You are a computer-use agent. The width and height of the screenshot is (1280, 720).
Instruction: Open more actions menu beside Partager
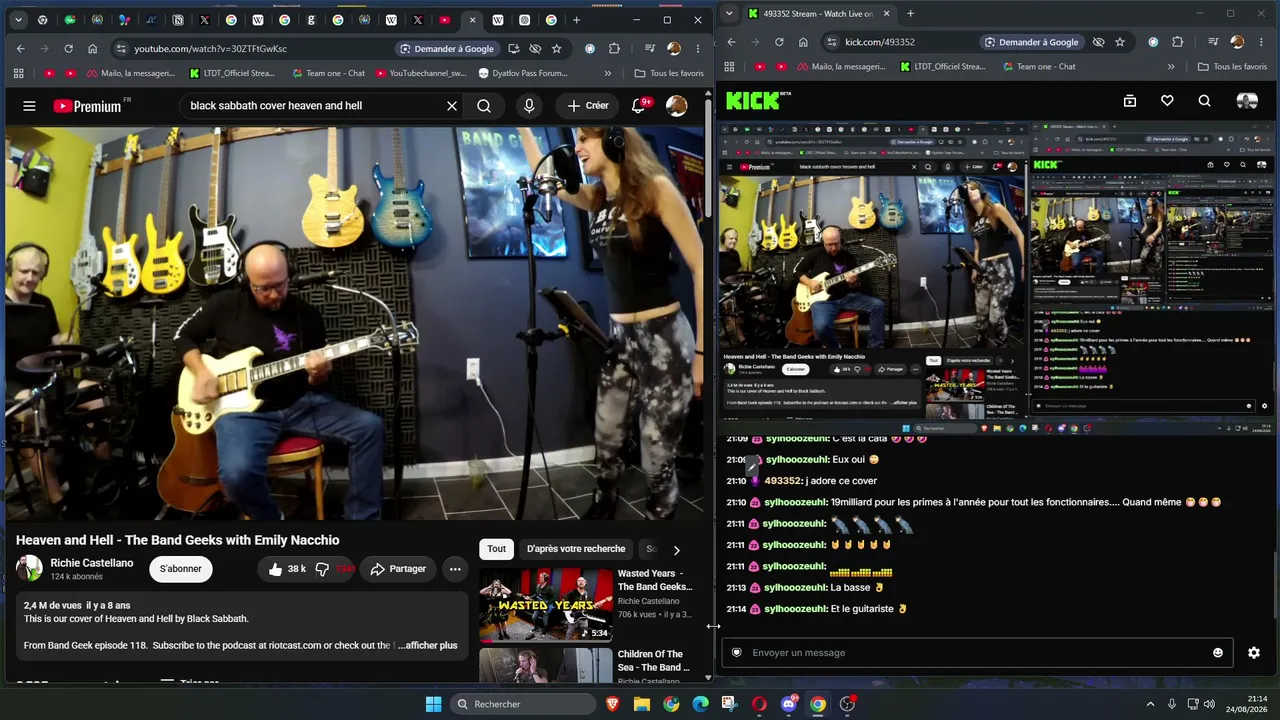coord(455,569)
